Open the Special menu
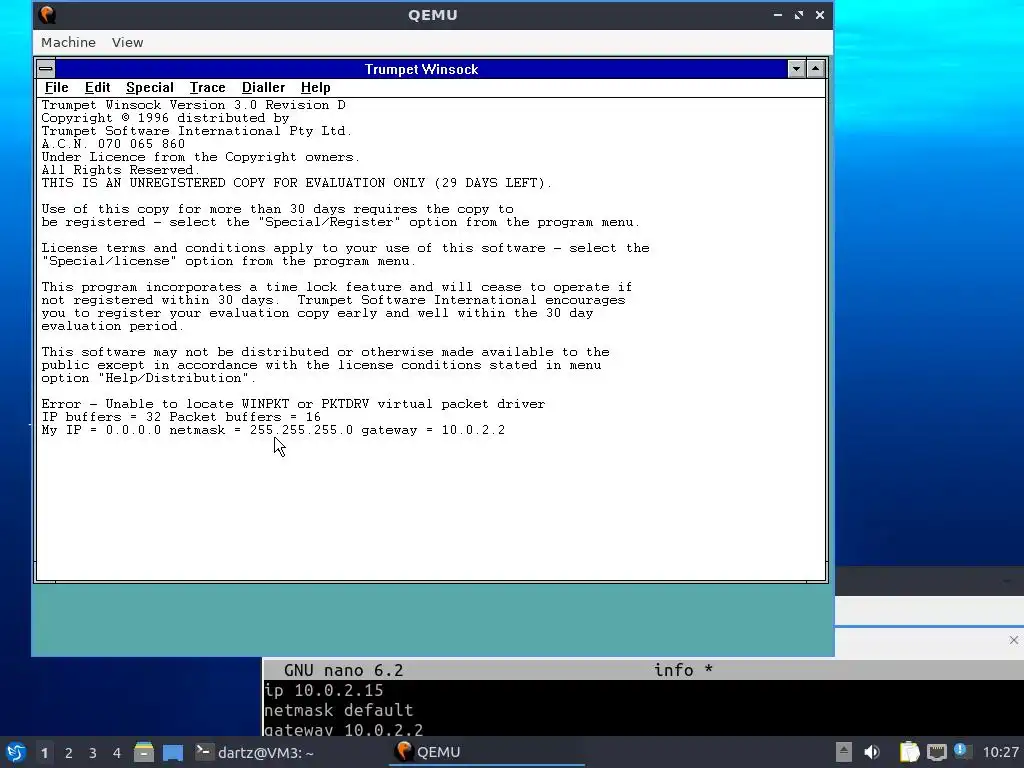The height and width of the screenshot is (768, 1024). (150, 88)
